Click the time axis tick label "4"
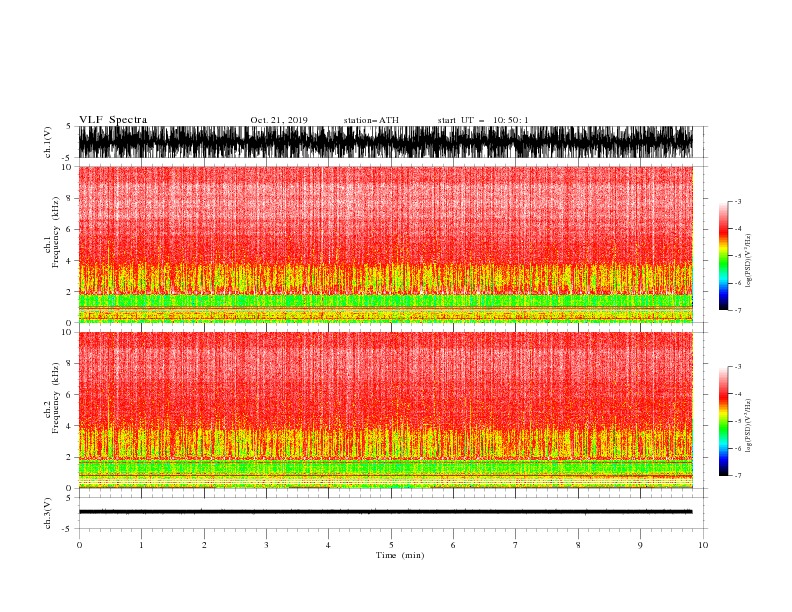Viewport: 792px width, 612px height. (328, 545)
